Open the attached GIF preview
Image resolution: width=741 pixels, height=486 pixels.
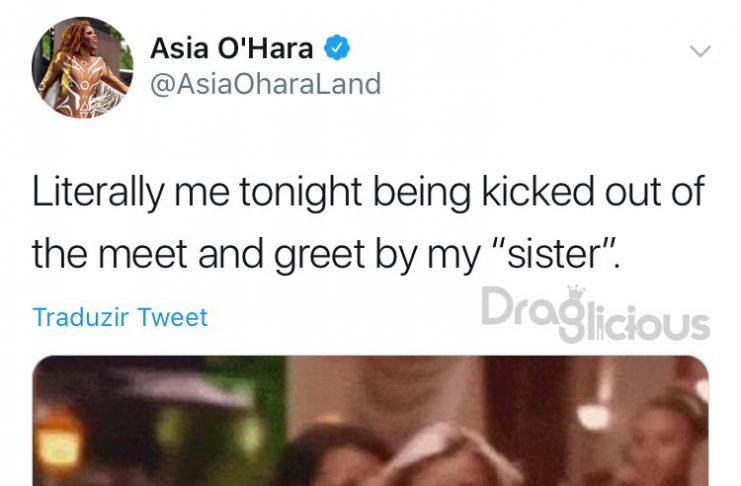click(x=370, y=421)
